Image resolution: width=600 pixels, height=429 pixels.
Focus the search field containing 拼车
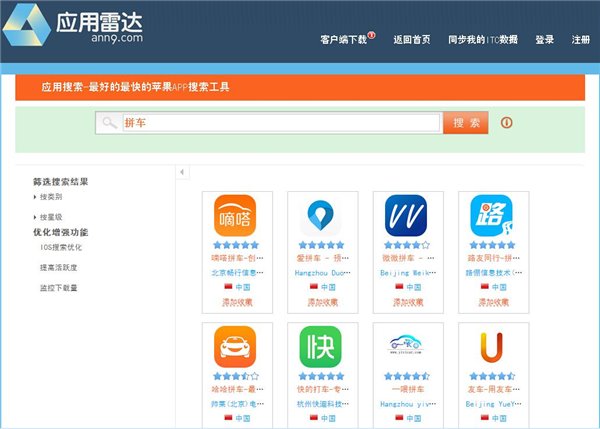[281, 123]
